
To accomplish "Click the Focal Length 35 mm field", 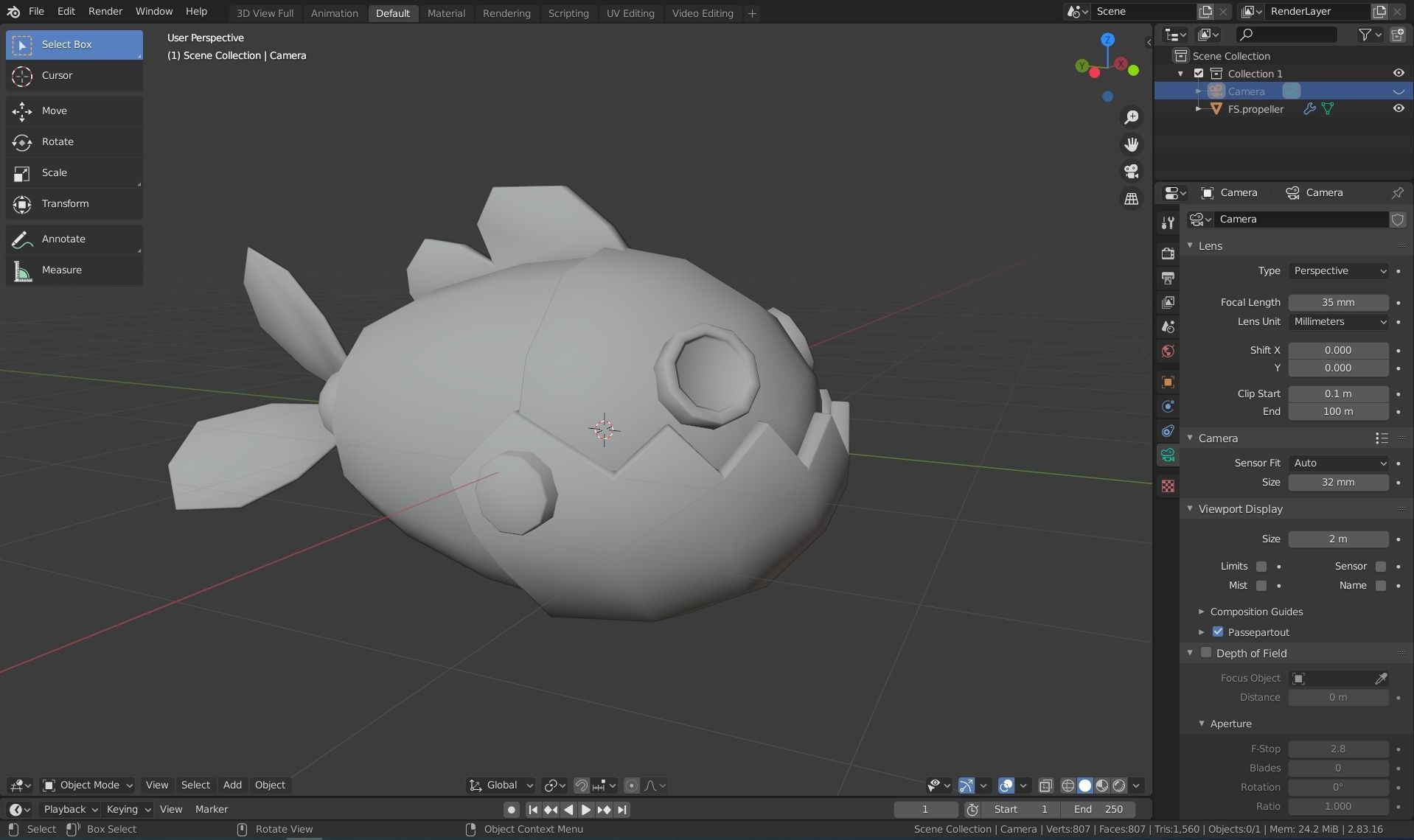I will 1338,303.
